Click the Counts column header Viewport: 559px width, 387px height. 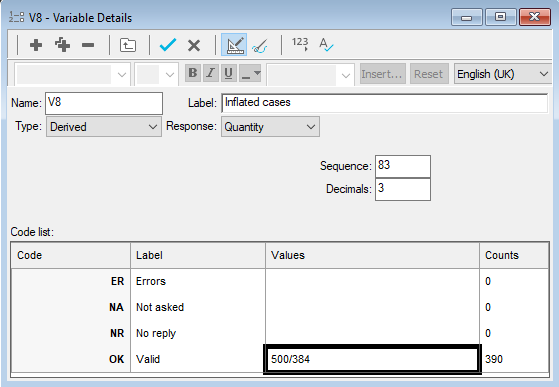click(514, 256)
